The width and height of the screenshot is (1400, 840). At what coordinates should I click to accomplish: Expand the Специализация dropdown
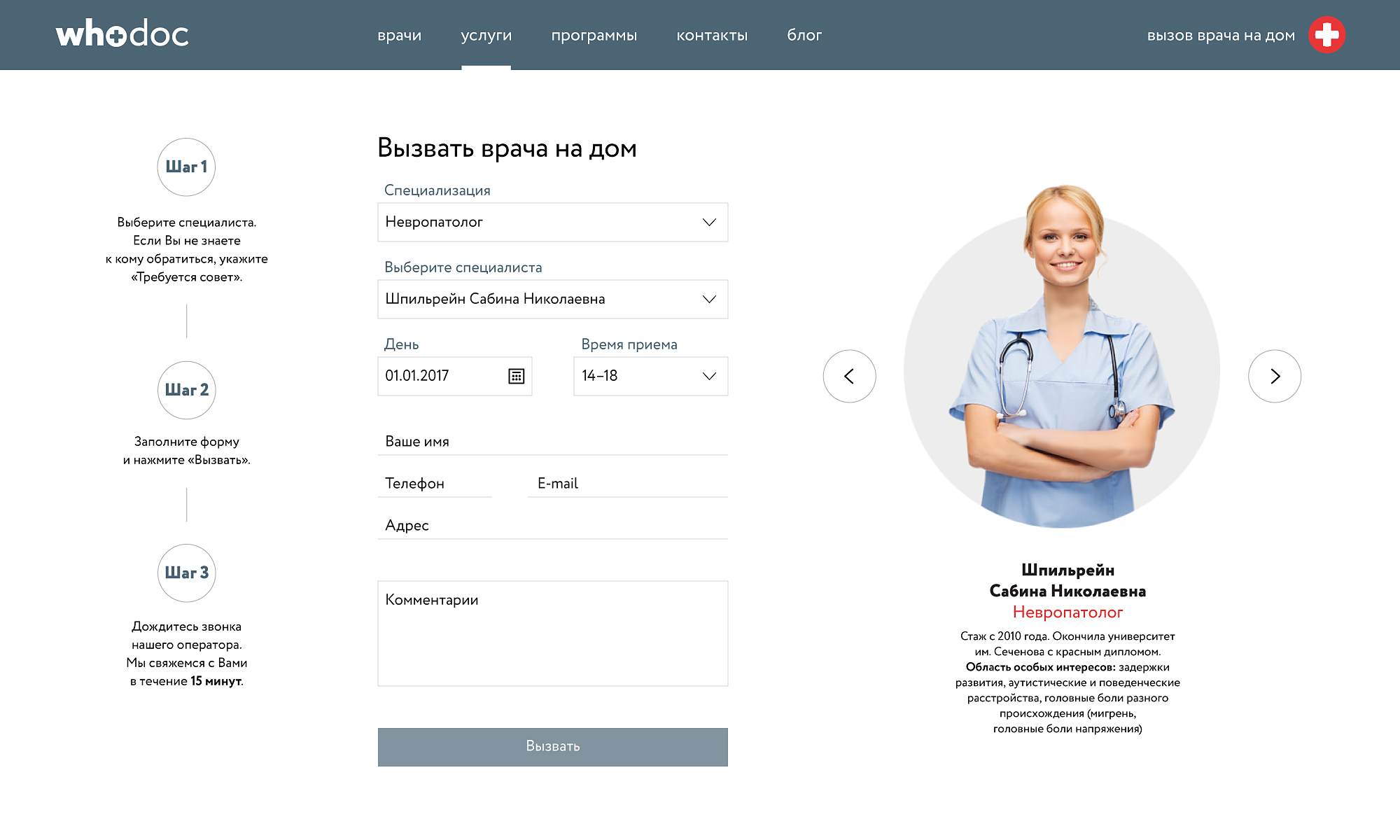click(553, 222)
